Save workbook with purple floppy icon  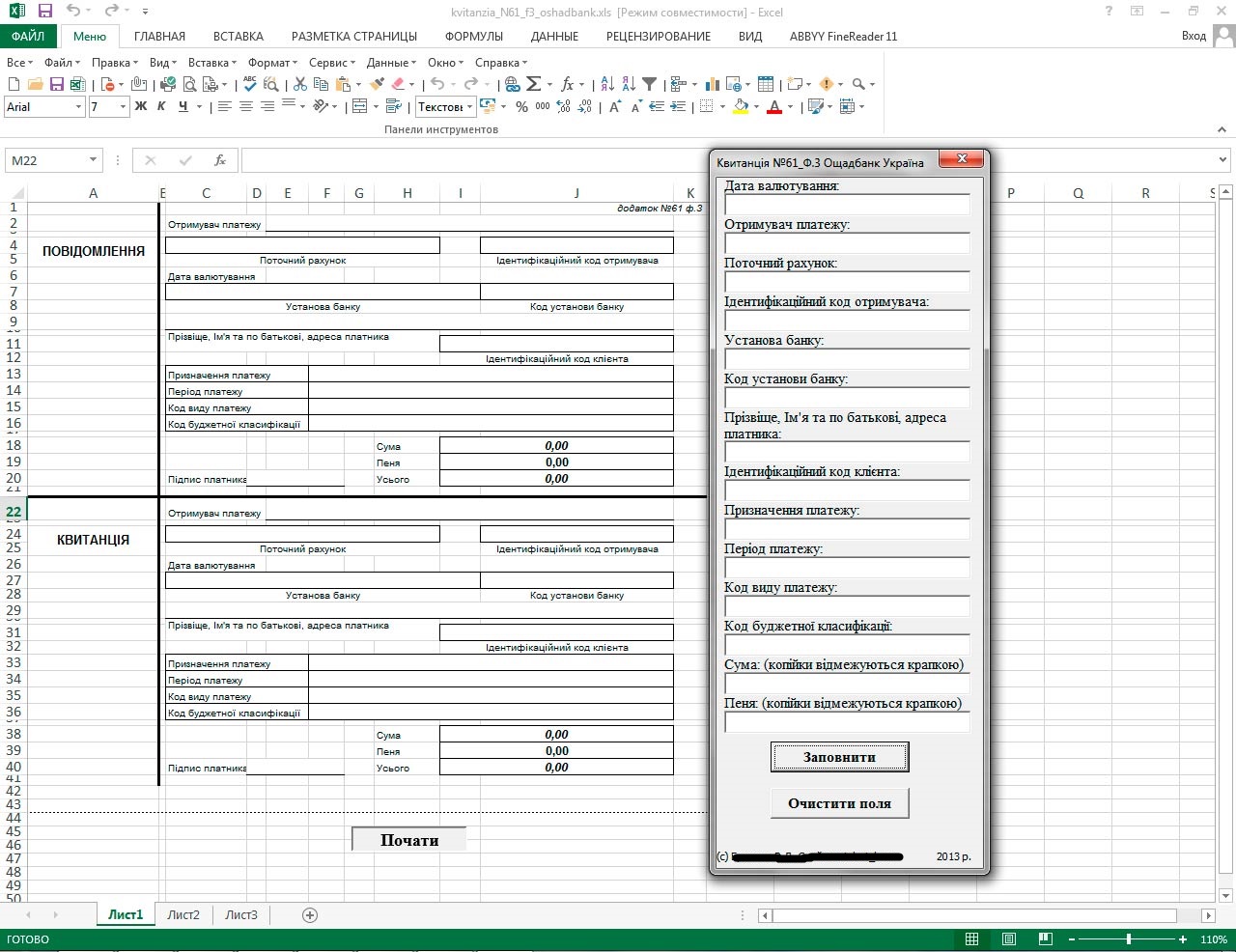(57, 85)
